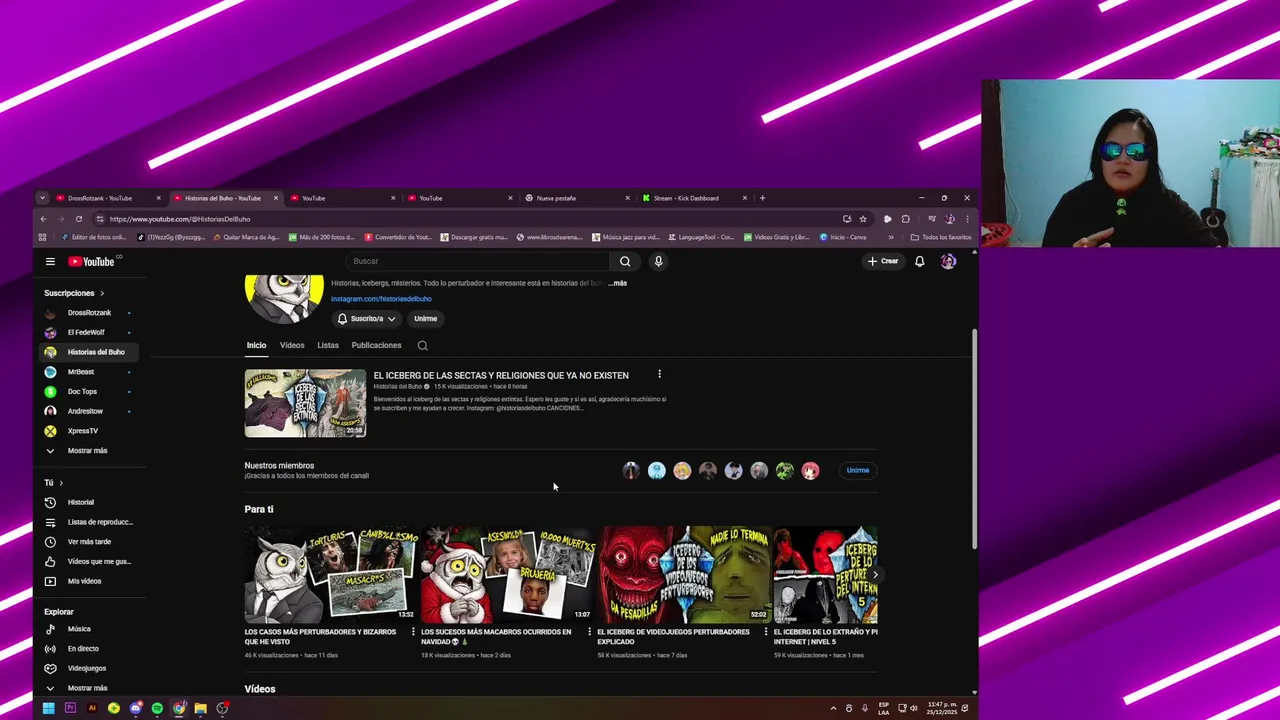
Task: Open videojuegos perturbadores iceberg thumbnail
Action: [x=684, y=575]
